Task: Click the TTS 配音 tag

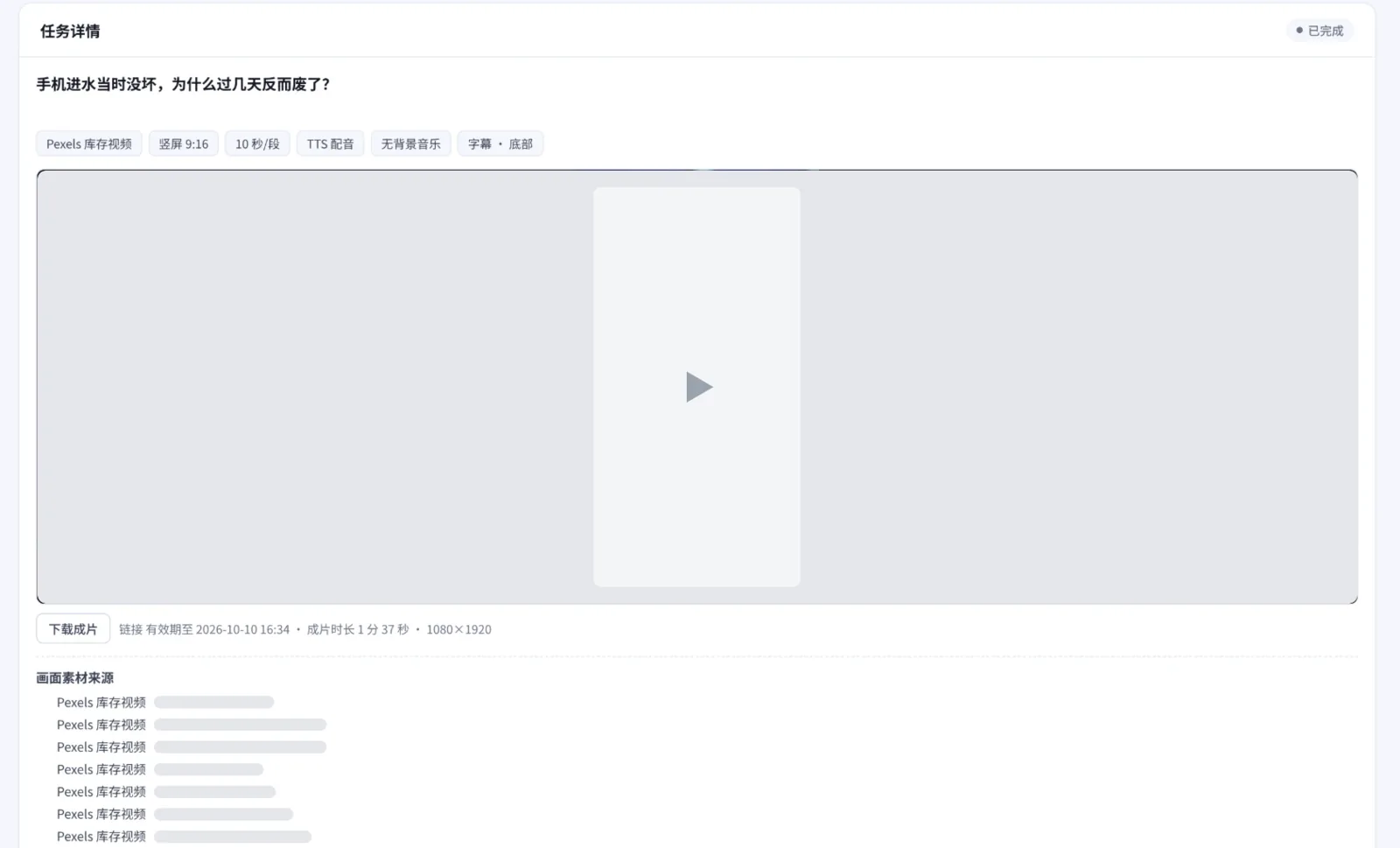Action: click(330, 144)
